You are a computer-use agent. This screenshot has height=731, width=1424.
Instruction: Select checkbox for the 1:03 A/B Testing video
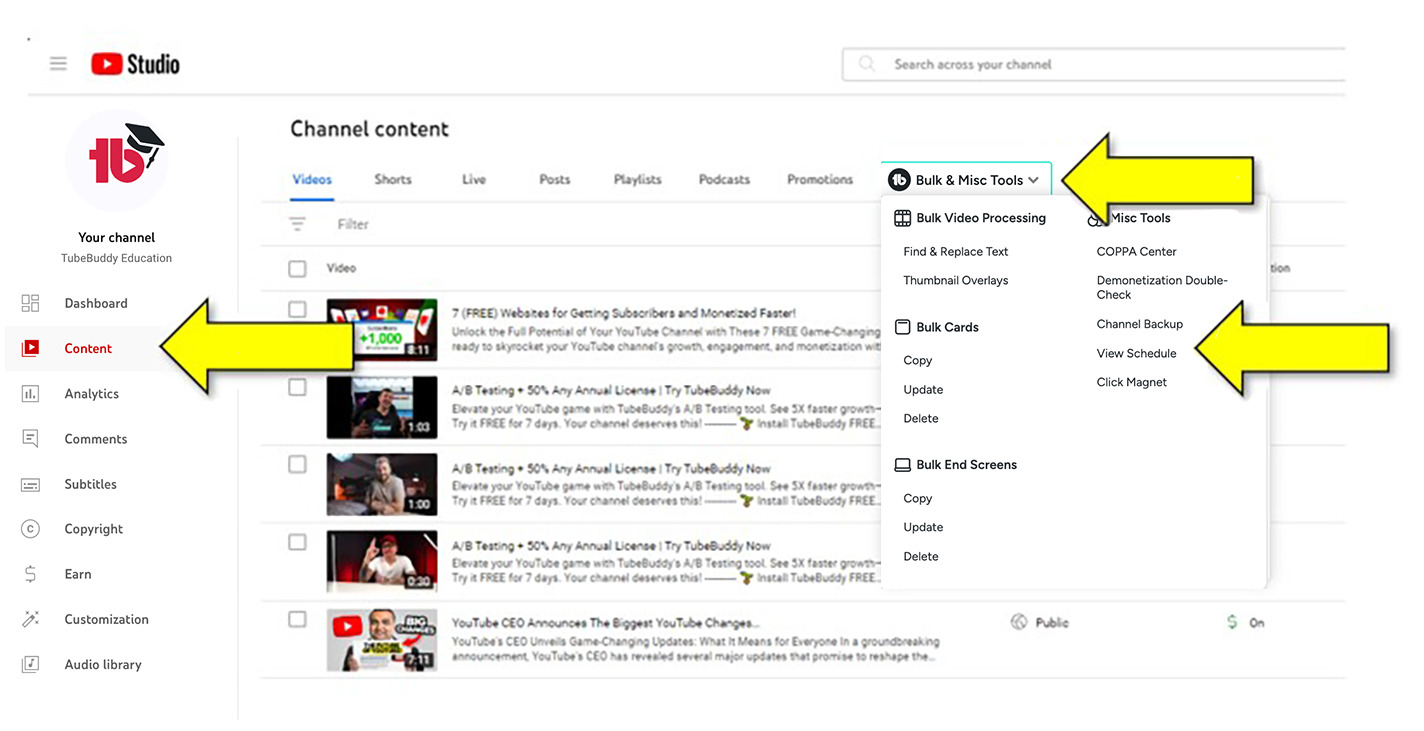coord(297,387)
